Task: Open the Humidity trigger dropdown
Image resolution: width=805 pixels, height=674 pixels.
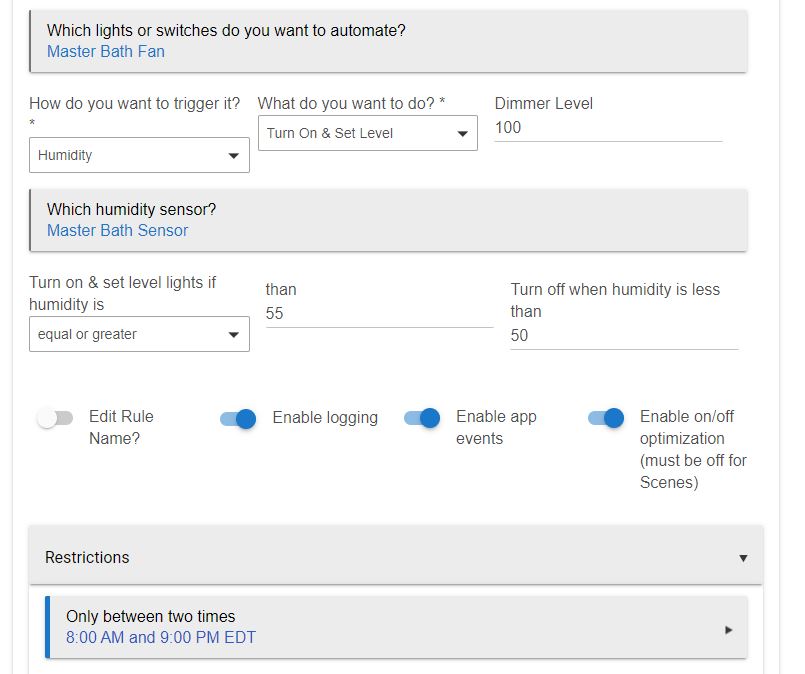Action: coord(139,155)
